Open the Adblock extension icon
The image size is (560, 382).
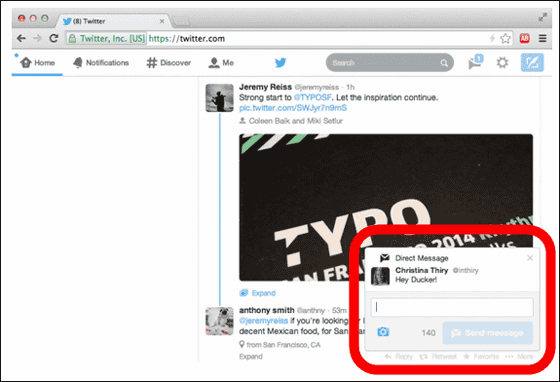tap(524, 38)
